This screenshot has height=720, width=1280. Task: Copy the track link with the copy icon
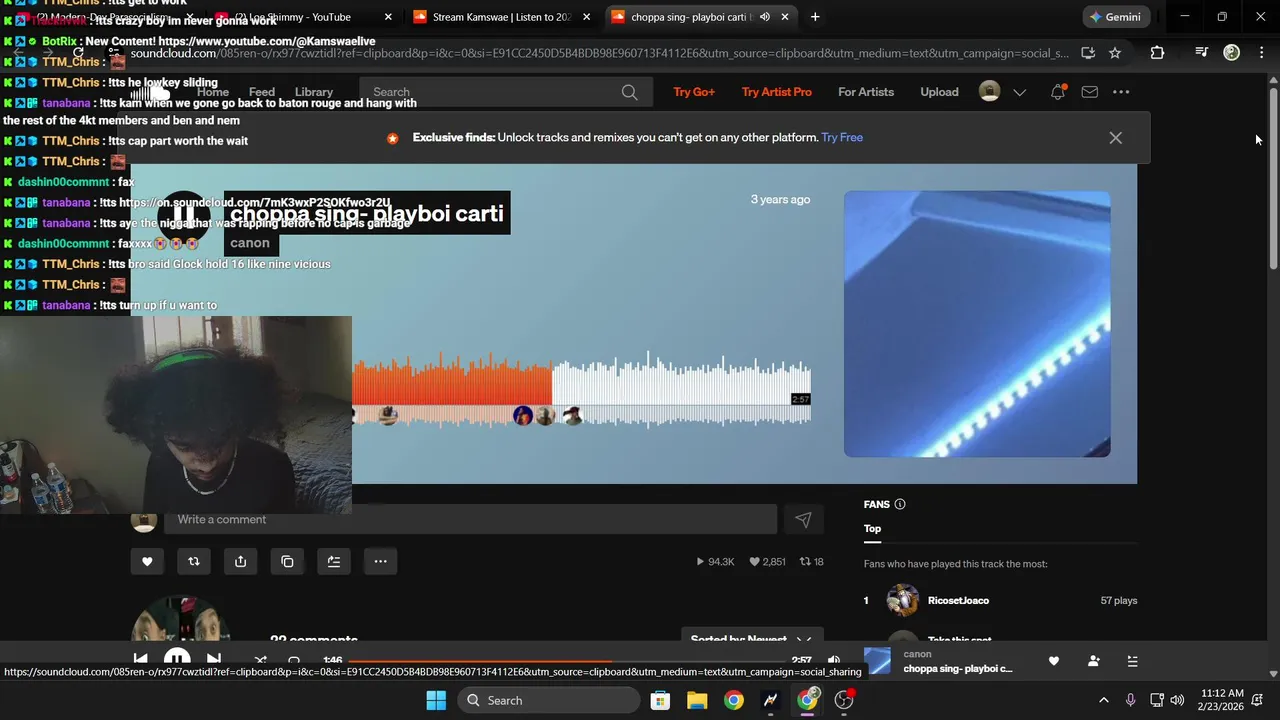[x=287, y=561]
